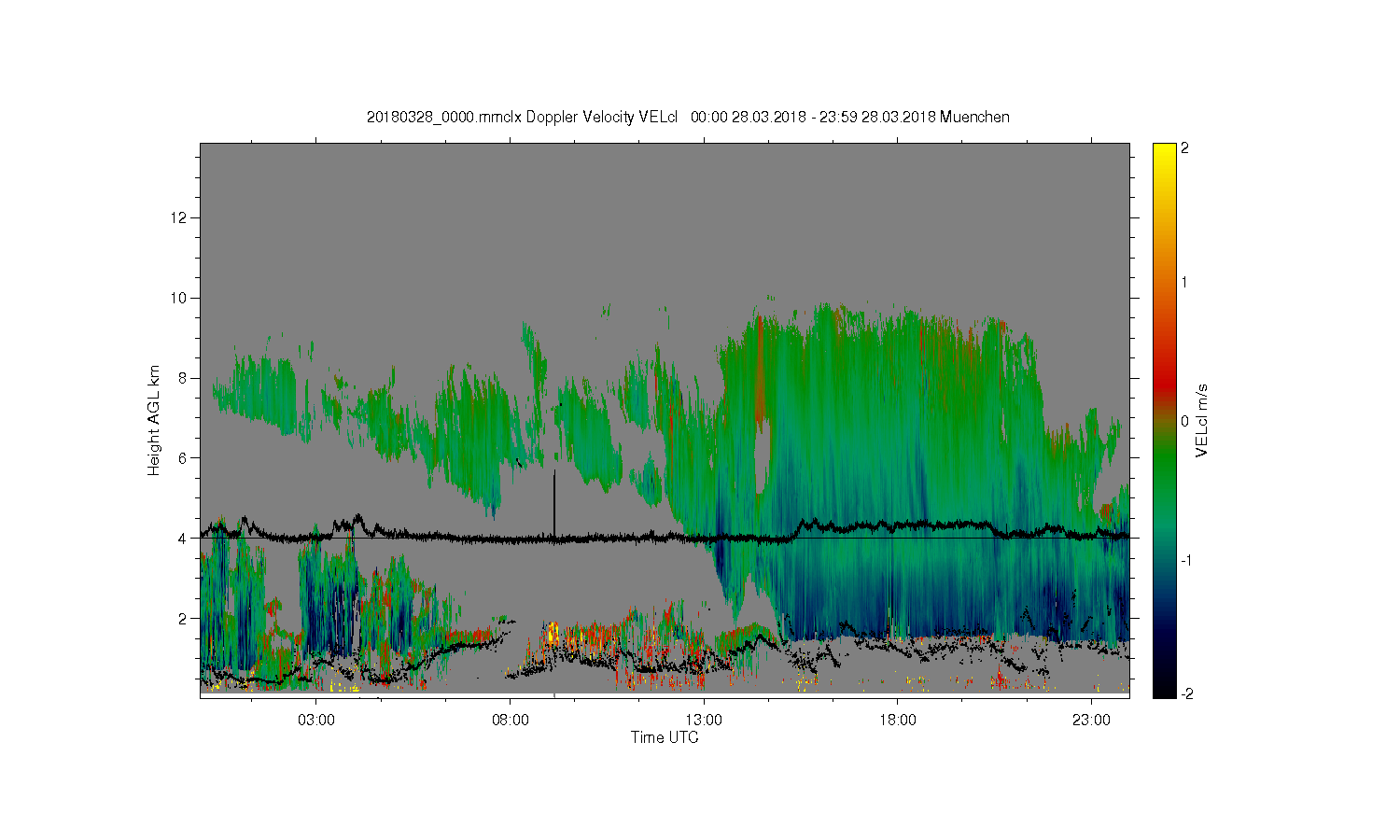
Task: Click the '03:00' time tick label
Action: (316, 721)
